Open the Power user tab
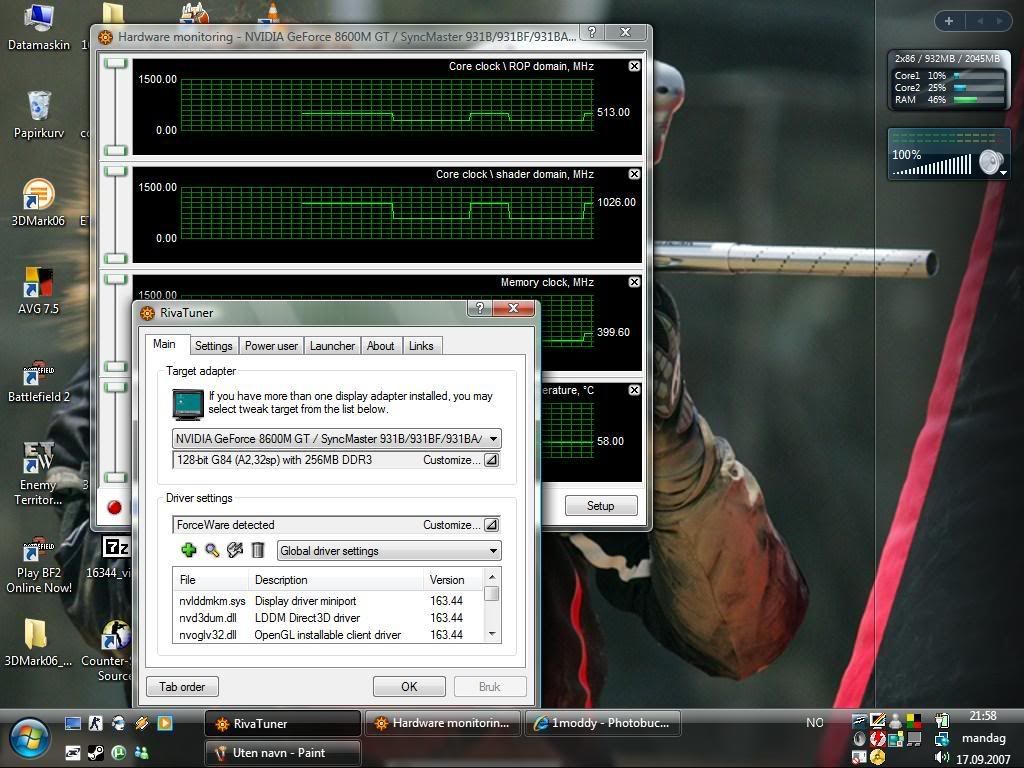The height and width of the screenshot is (768, 1024). click(x=271, y=345)
